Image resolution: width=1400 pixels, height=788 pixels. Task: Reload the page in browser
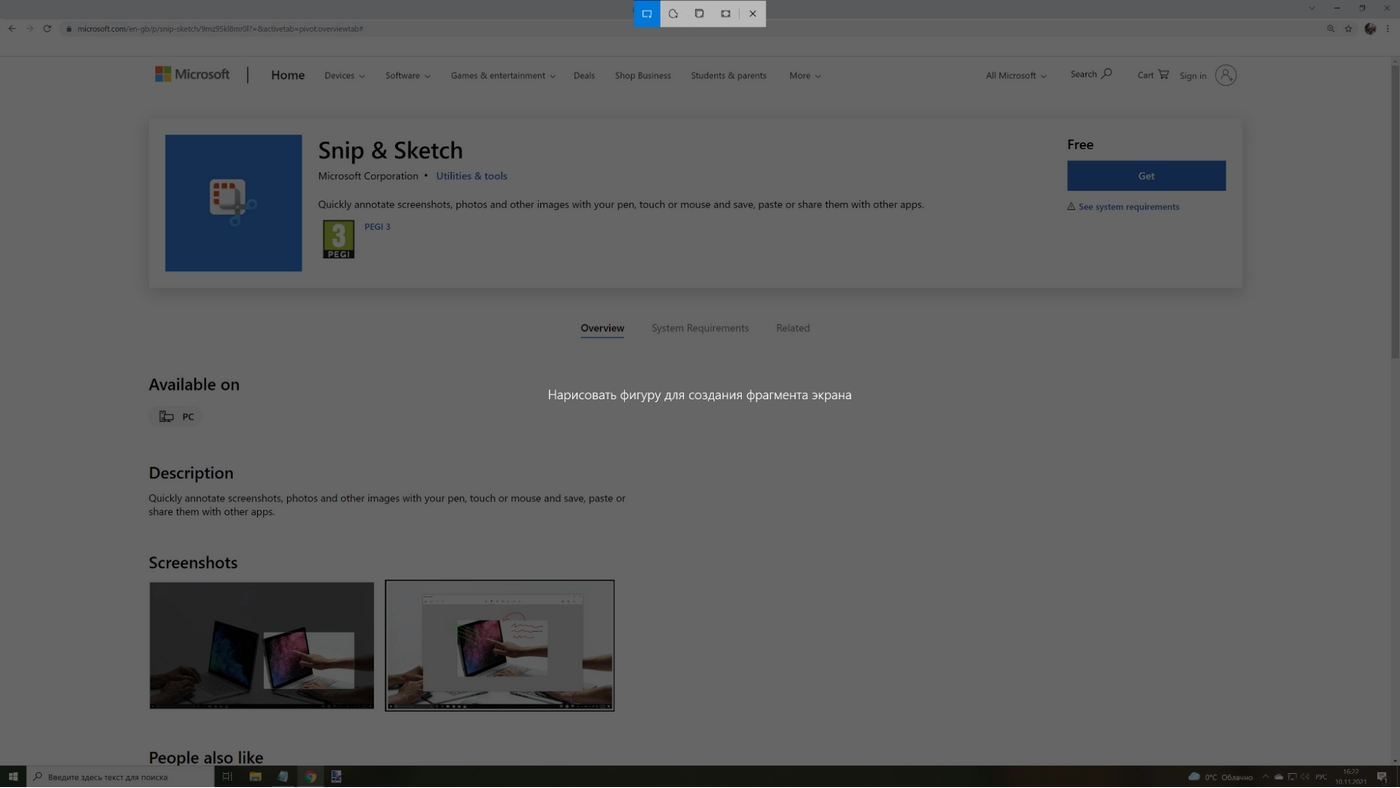(x=47, y=29)
